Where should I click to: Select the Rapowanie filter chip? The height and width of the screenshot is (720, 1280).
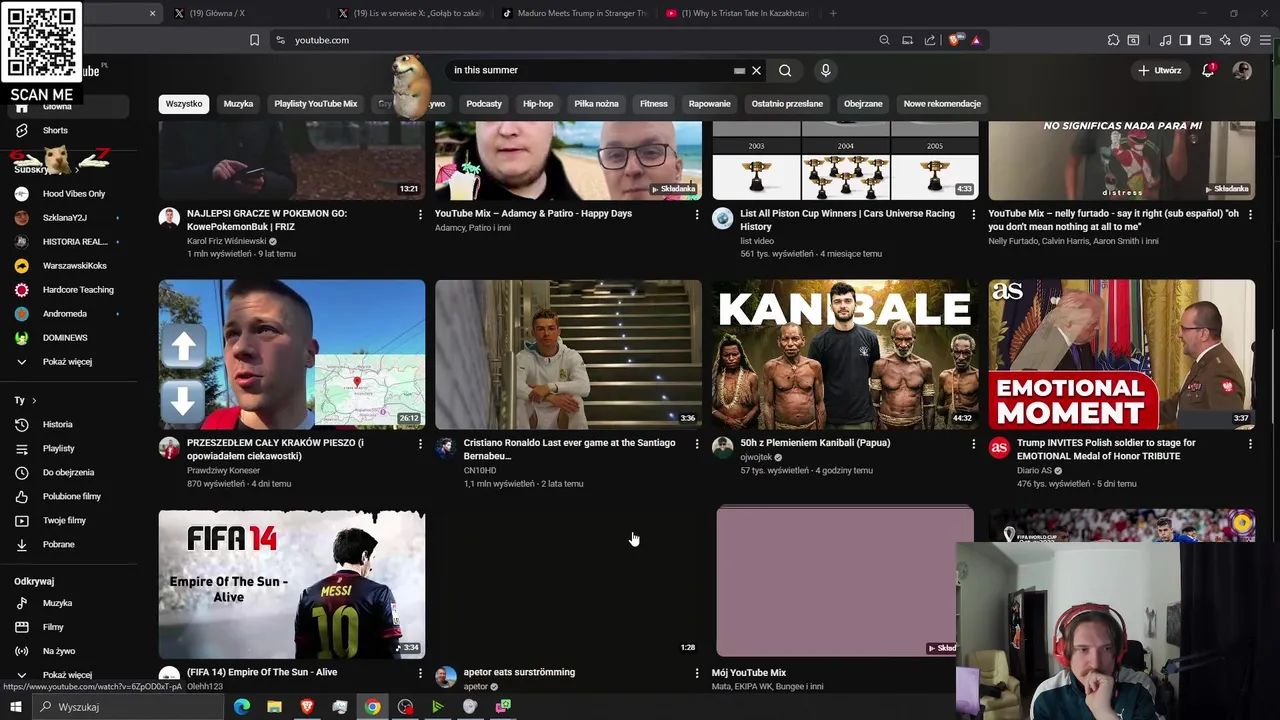click(x=709, y=104)
